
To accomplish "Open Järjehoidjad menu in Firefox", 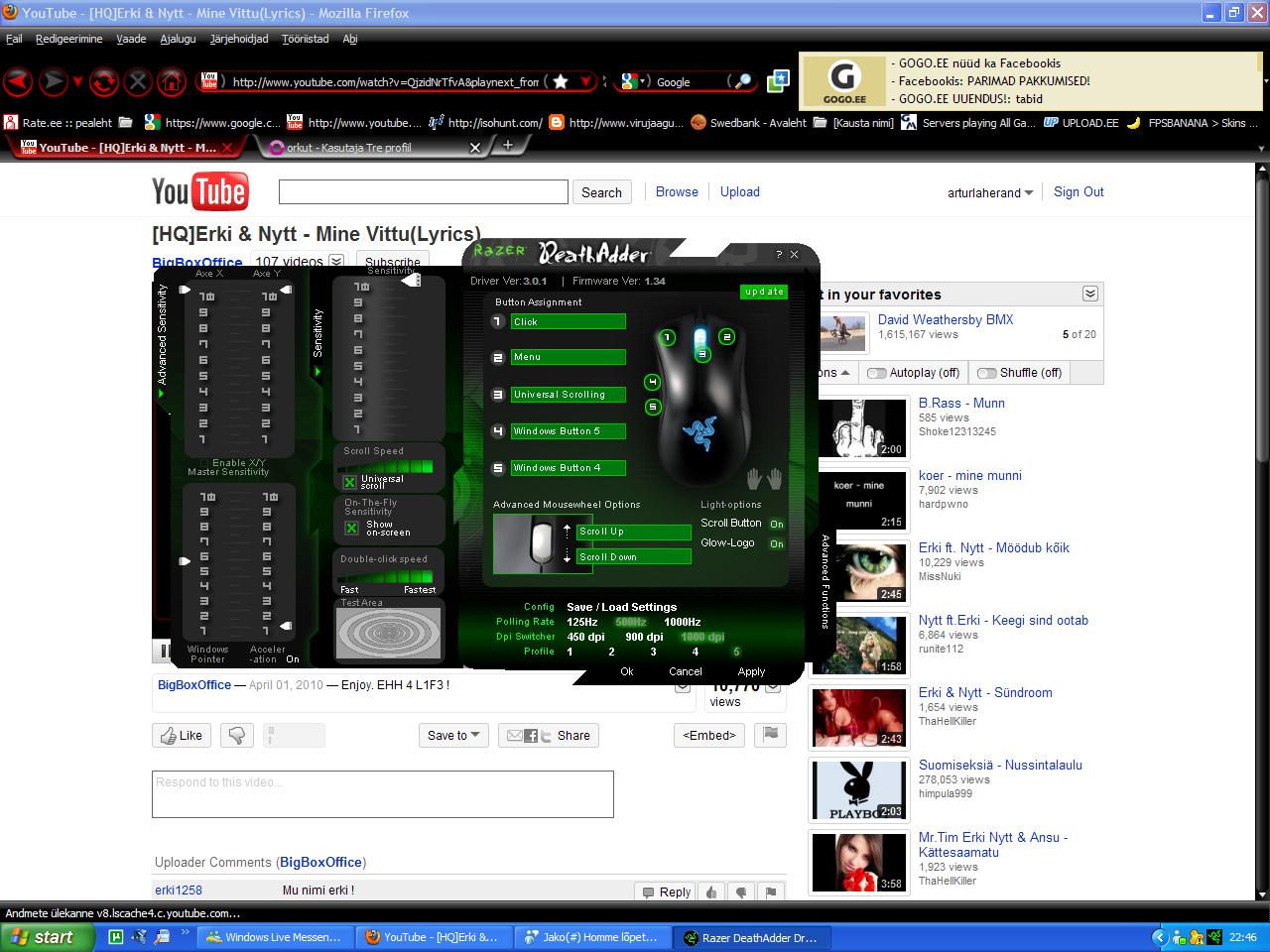I will pyautogui.click(x=239, y=39).
